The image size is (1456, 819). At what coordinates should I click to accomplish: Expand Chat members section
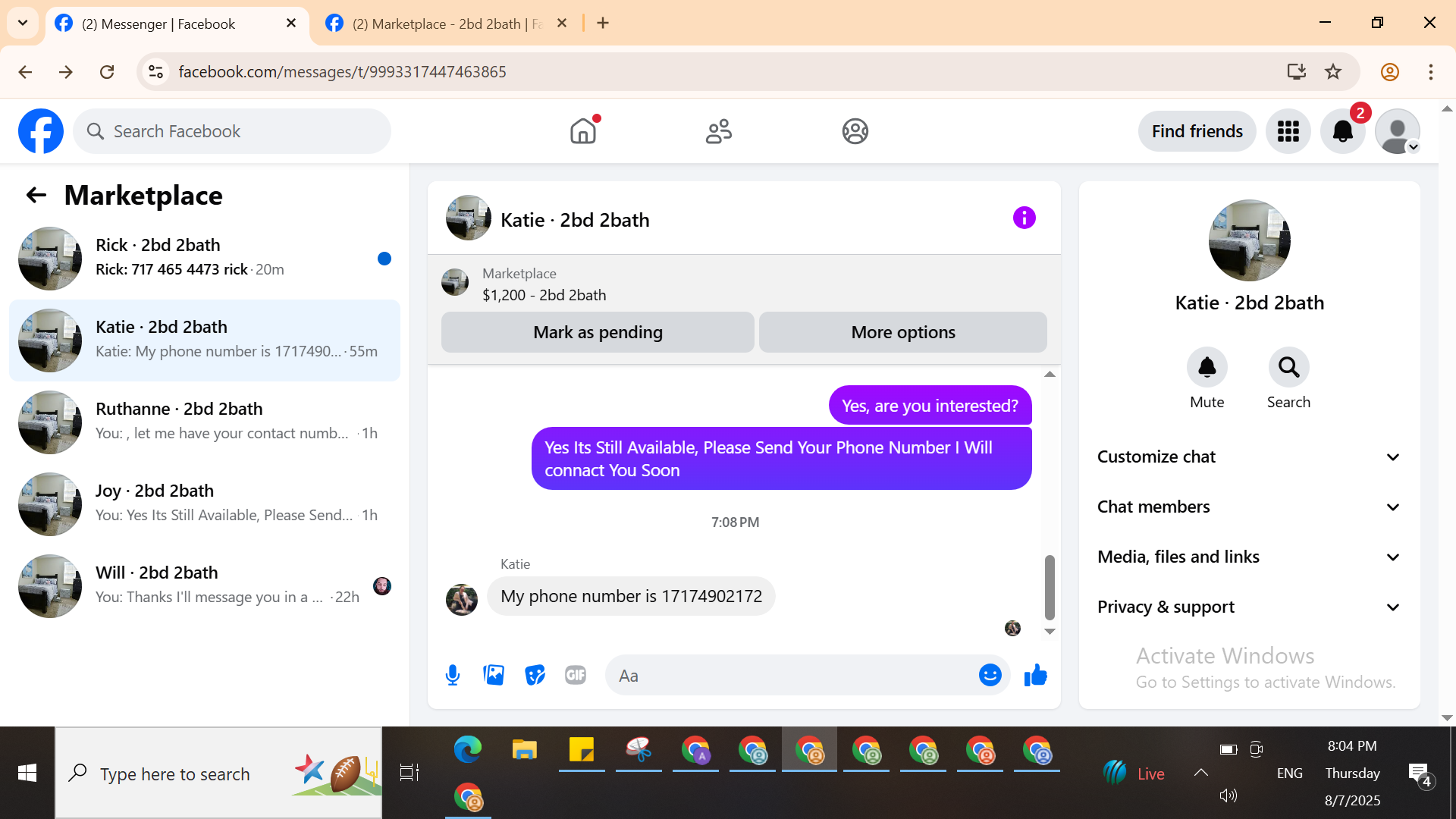click(x=1249, y=507)
